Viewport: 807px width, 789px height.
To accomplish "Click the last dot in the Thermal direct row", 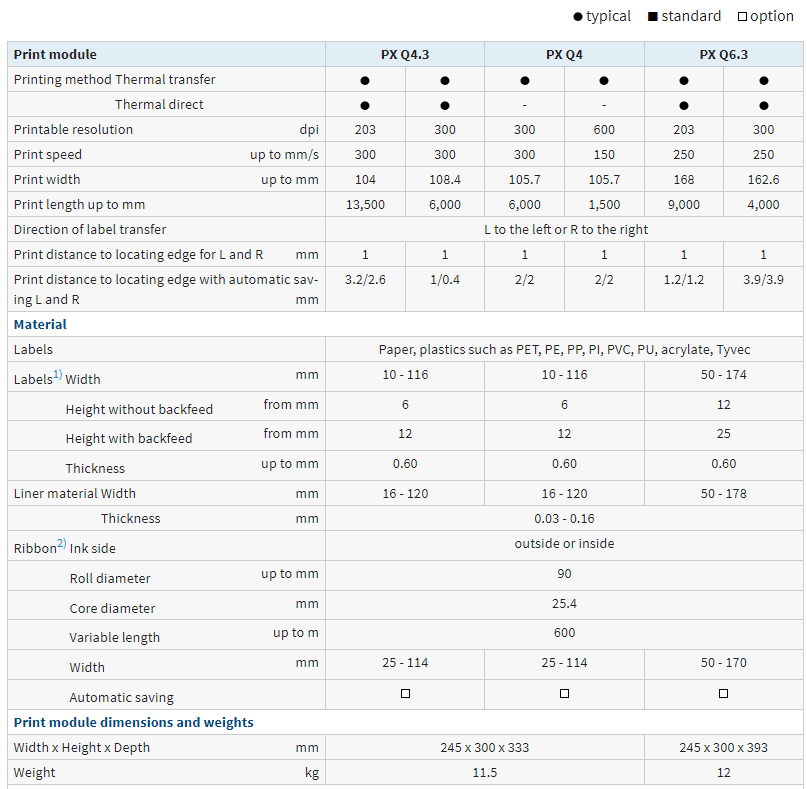I will click(x=763, y=105).
